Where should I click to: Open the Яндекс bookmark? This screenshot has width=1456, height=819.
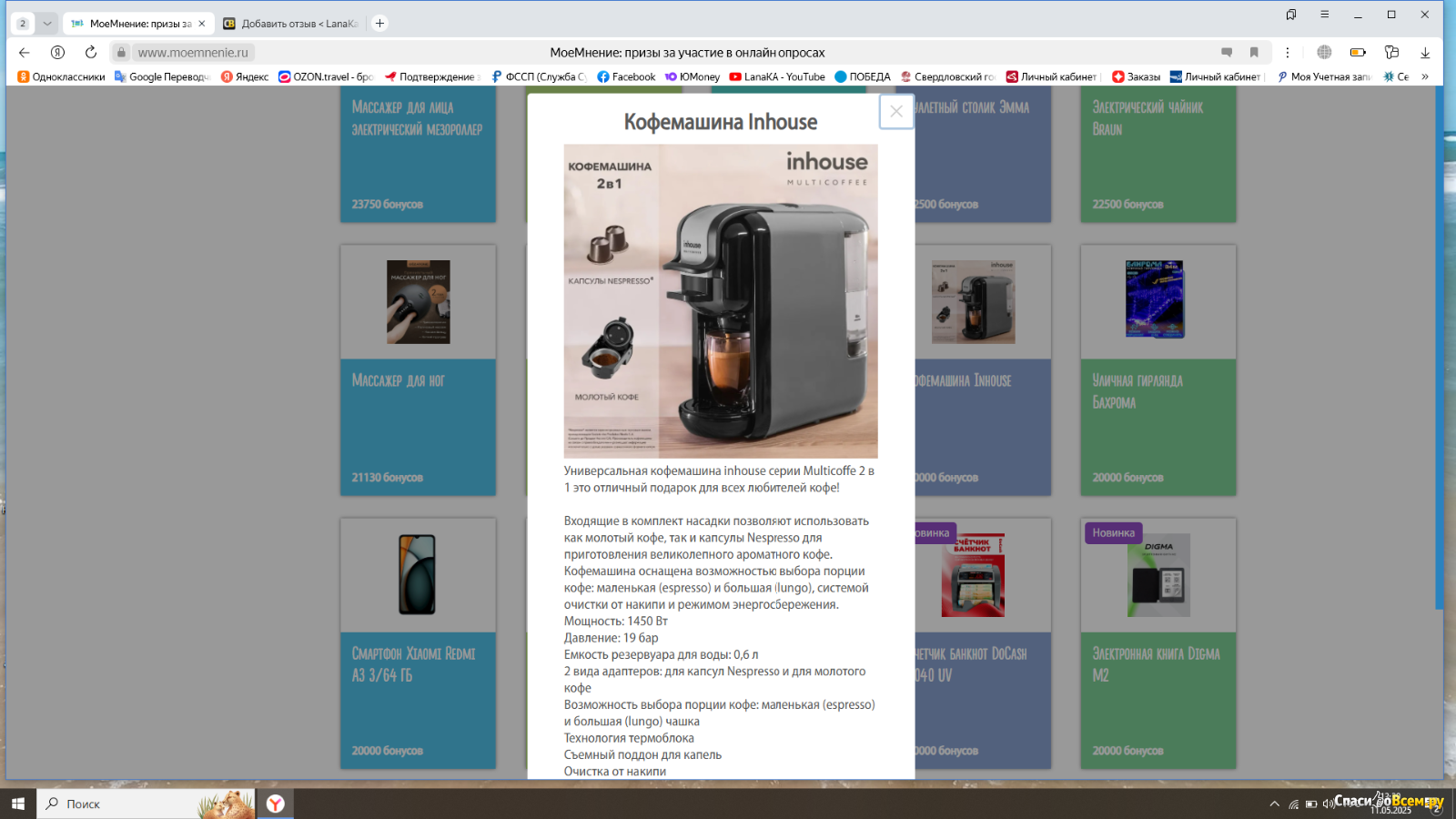point(245,76)
